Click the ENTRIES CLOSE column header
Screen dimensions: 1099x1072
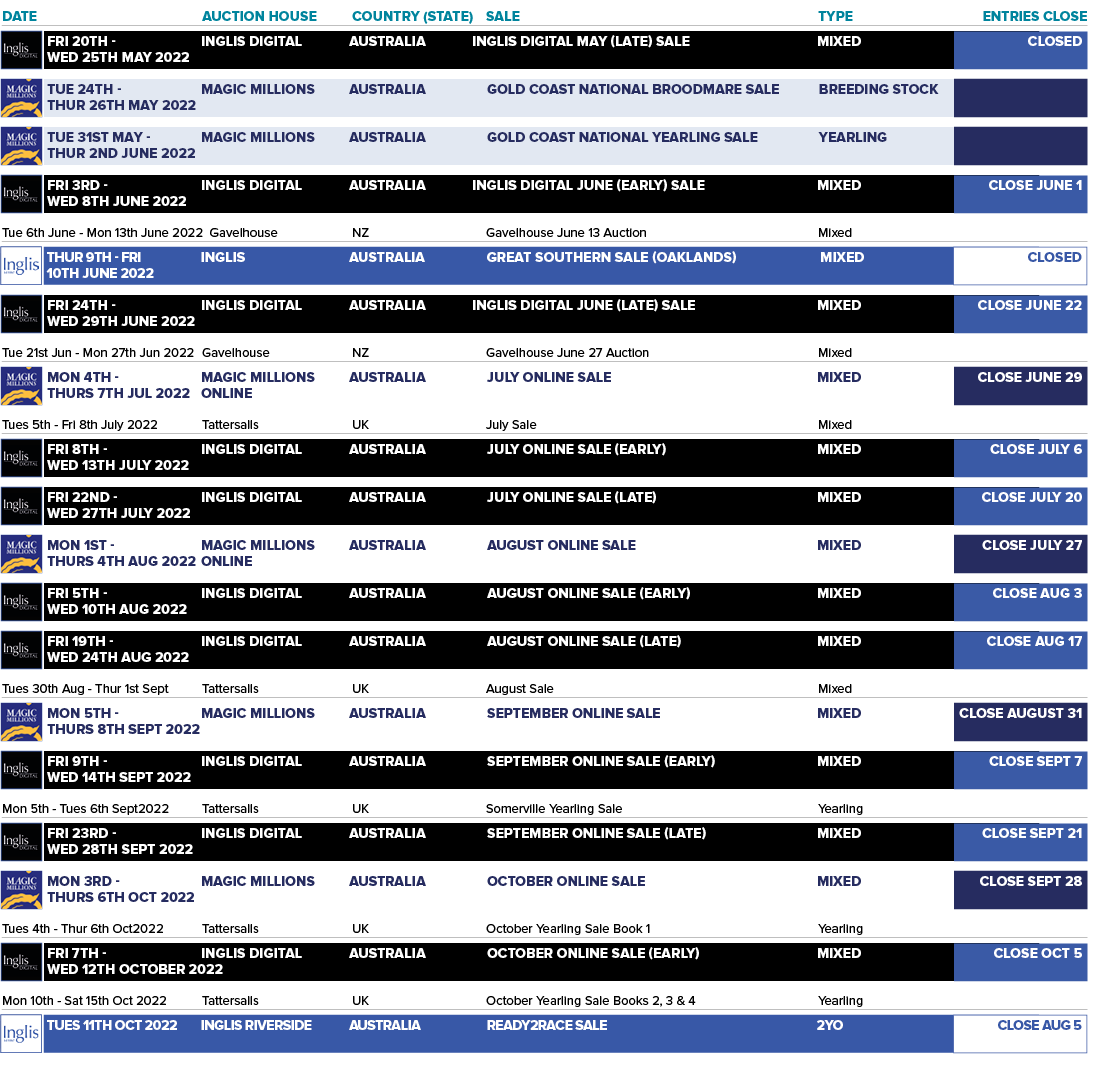tap(1035, 16)
